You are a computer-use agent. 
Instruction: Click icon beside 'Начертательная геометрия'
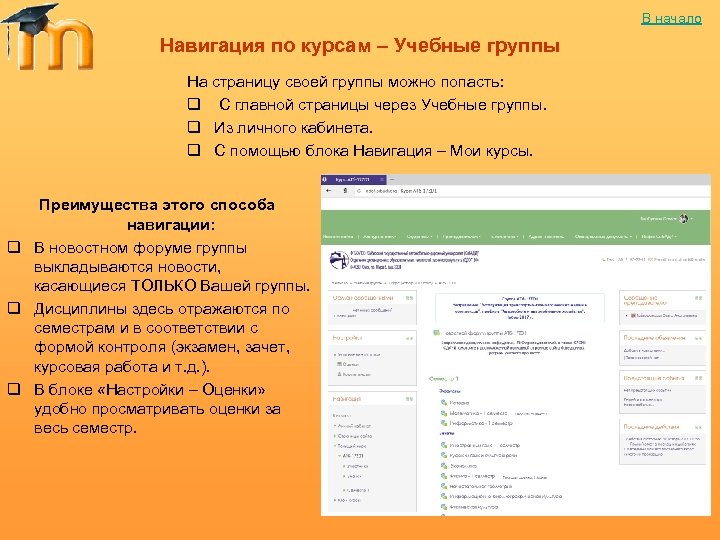[x=444, y=486]
